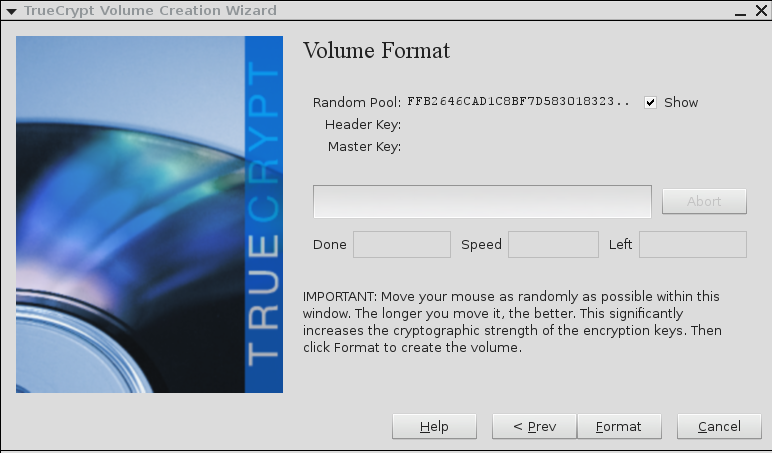Cancel the volume creation wizard
This screenshot has height=453, width=772.
[x=719, y=426]
